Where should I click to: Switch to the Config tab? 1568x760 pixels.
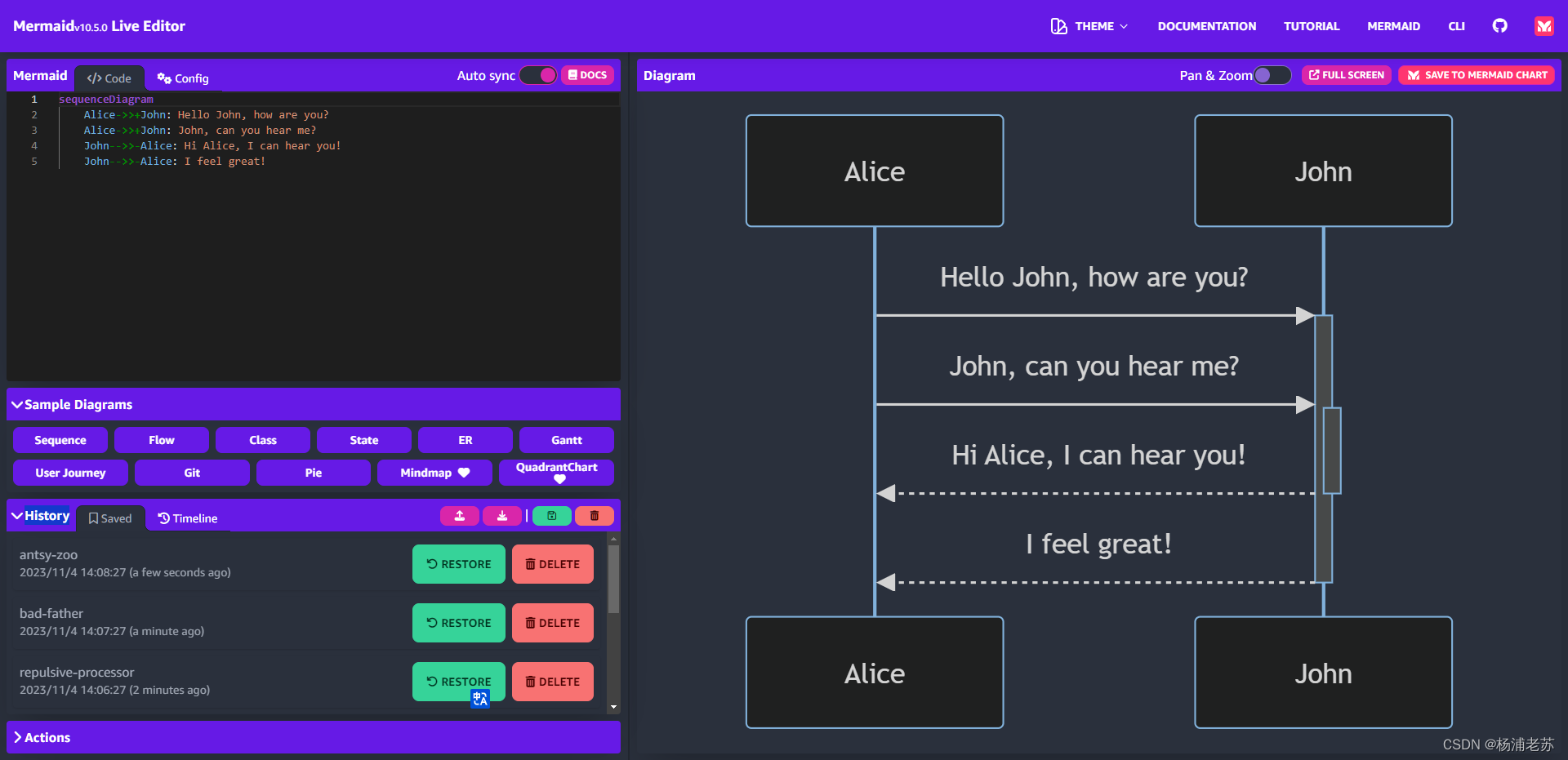pos(183,78)
